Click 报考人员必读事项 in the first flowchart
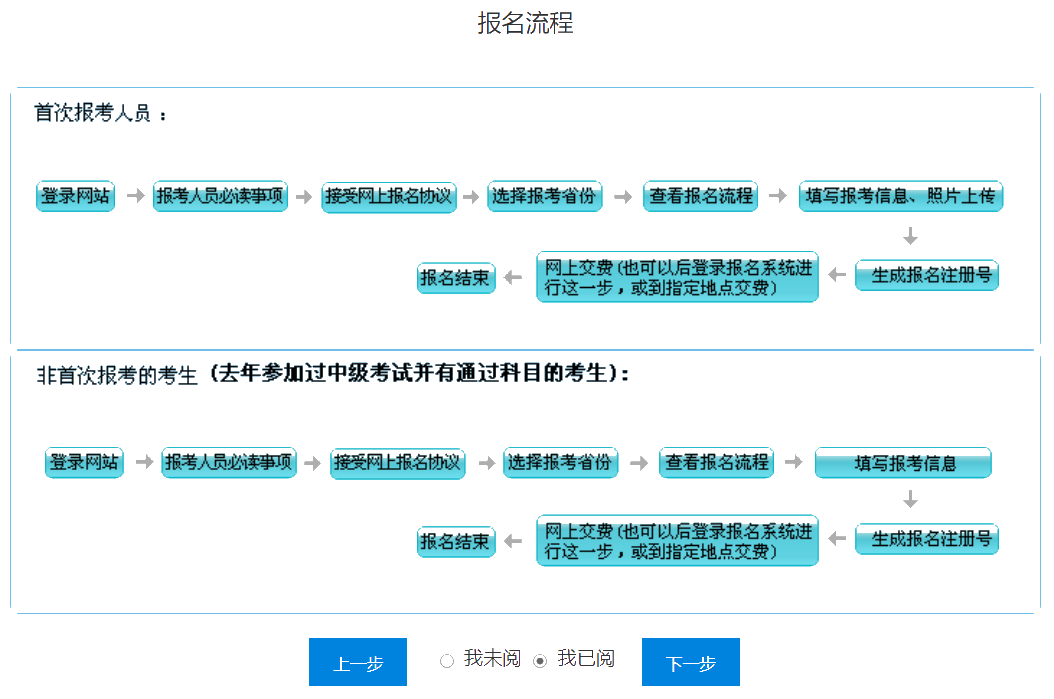 (x=220, y=196)
